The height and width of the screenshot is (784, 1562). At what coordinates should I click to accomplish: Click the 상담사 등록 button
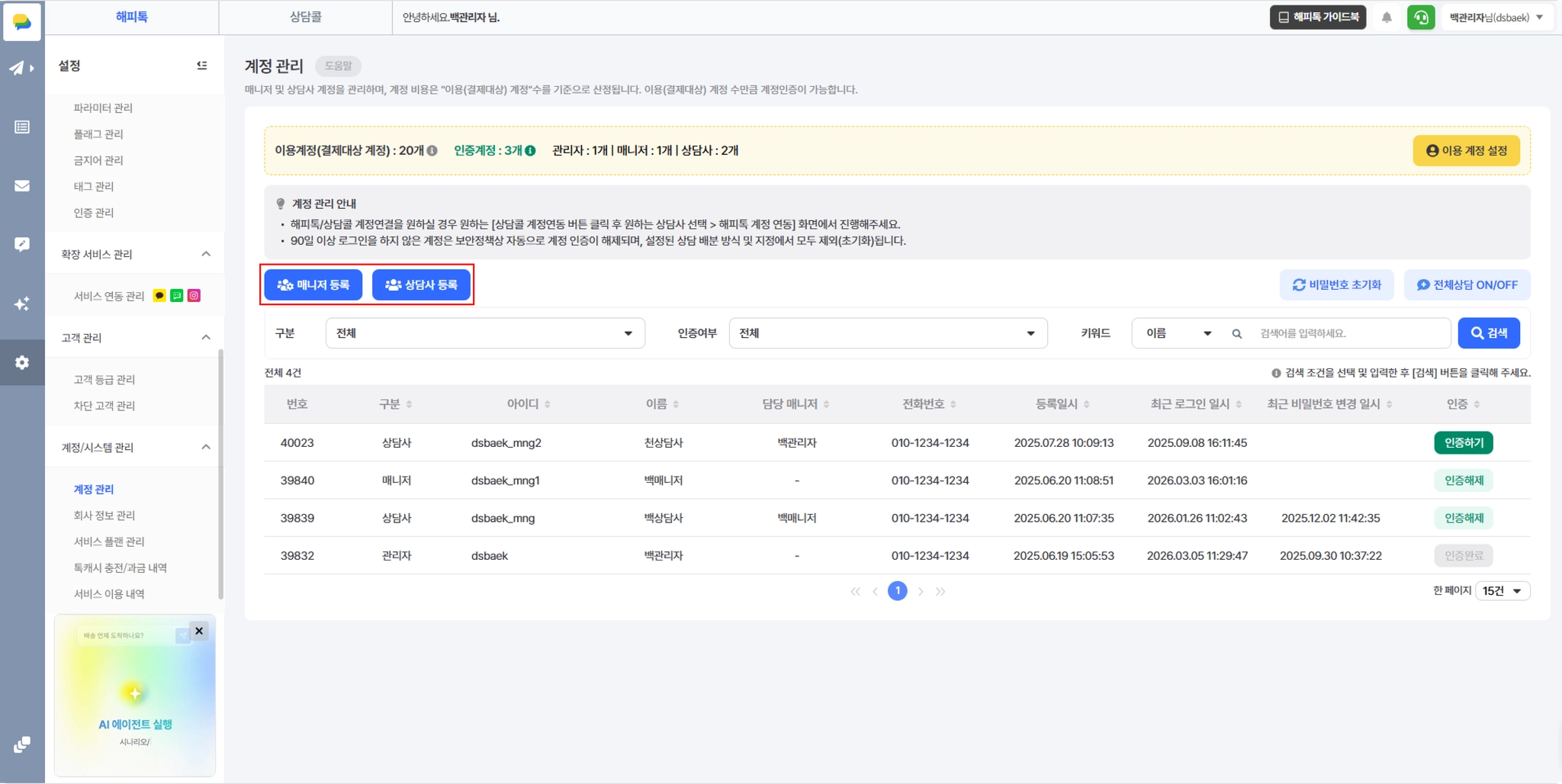pos(421,284)
